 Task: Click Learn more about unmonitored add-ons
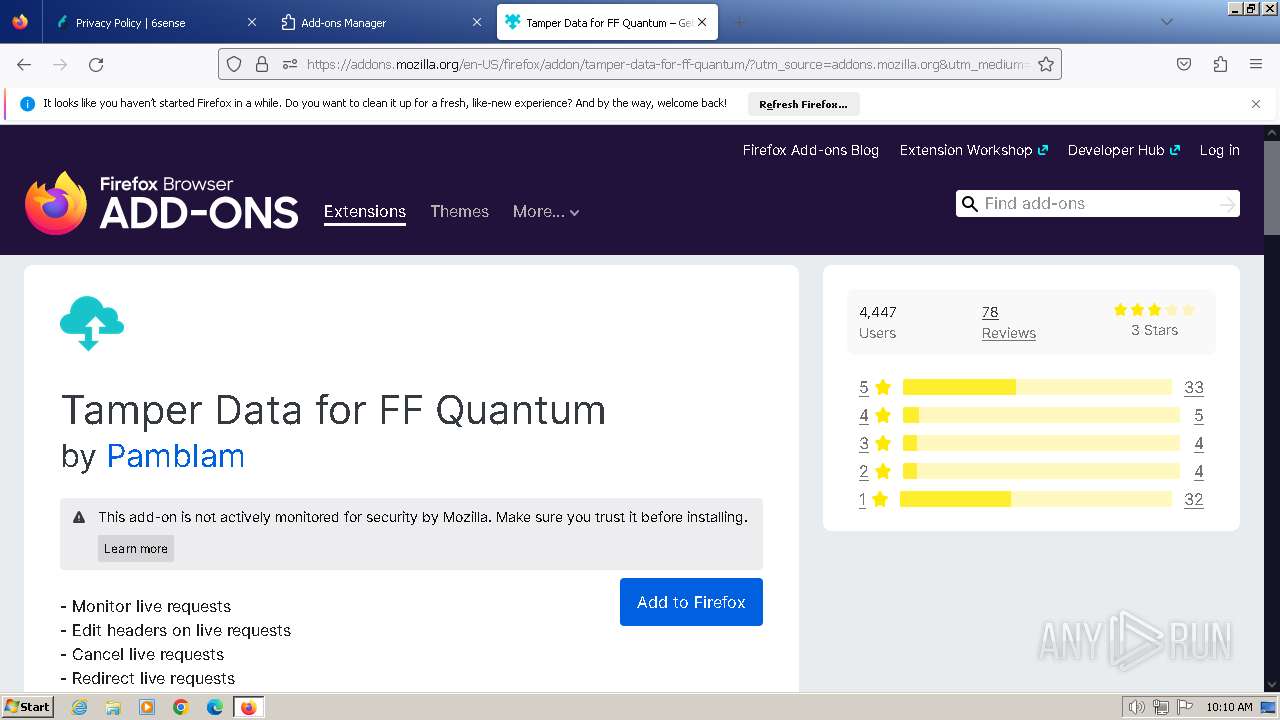click(136, 548)
